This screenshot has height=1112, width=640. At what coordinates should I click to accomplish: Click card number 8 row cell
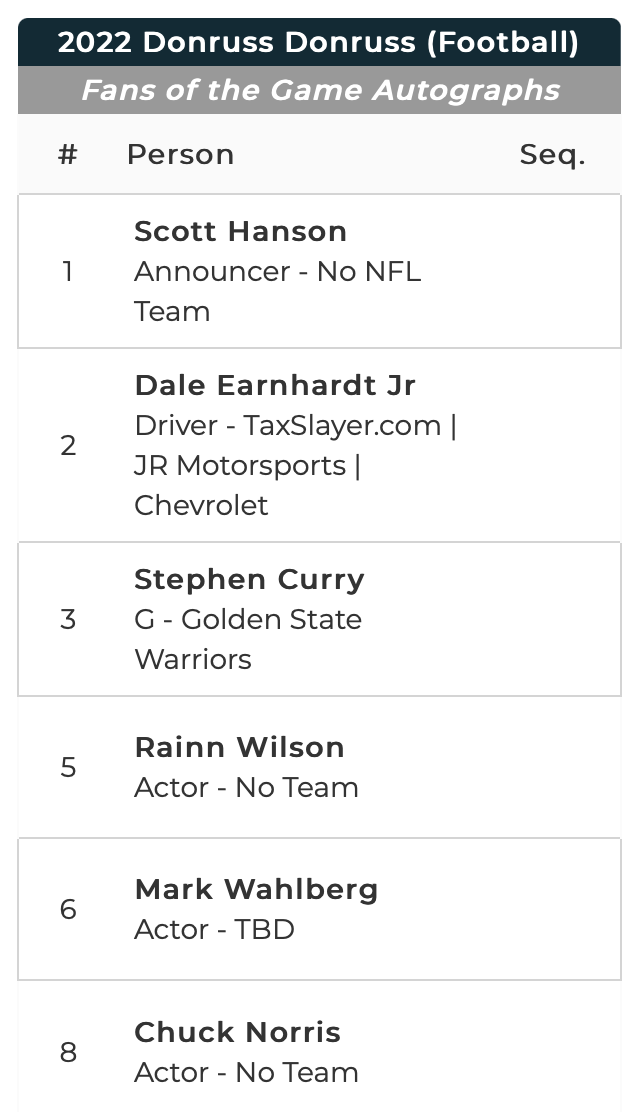coord(68,1052)
